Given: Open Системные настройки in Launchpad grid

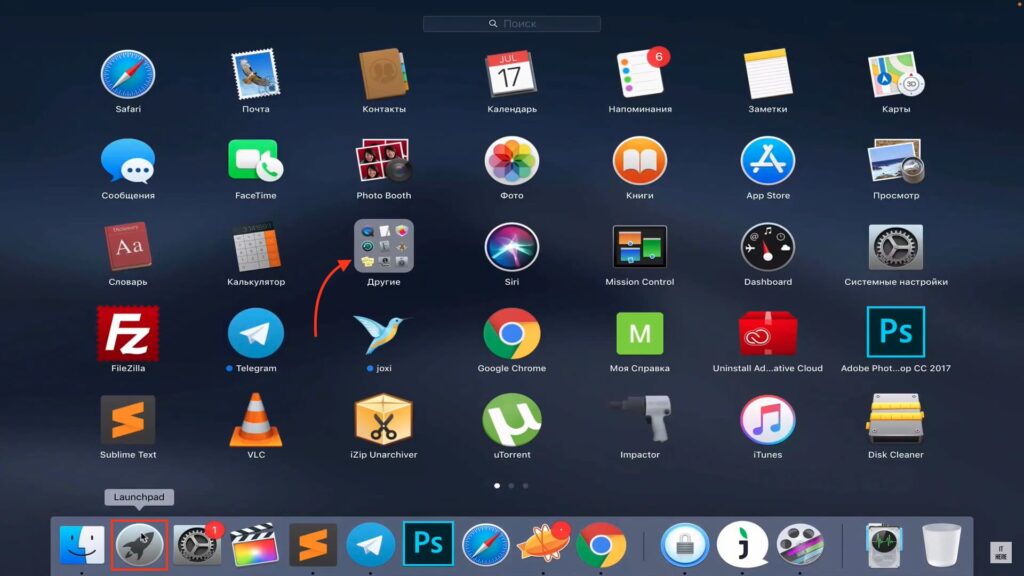Looking at the screenshot, I should (896, 247).
